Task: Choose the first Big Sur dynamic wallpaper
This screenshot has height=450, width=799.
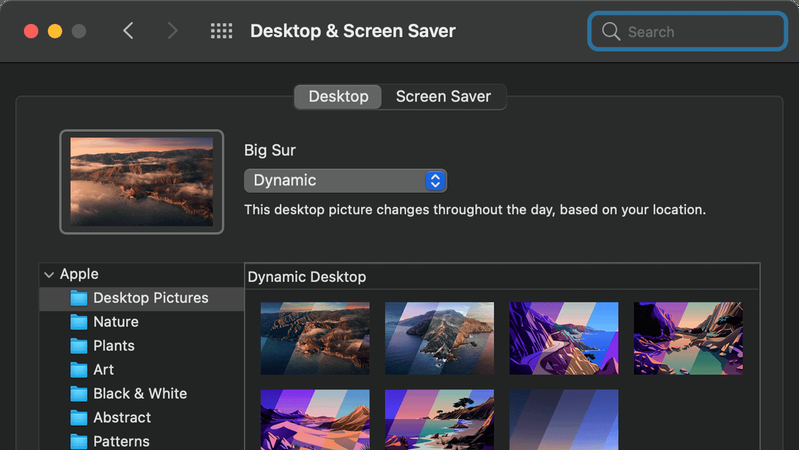Action: pos(315,338)
